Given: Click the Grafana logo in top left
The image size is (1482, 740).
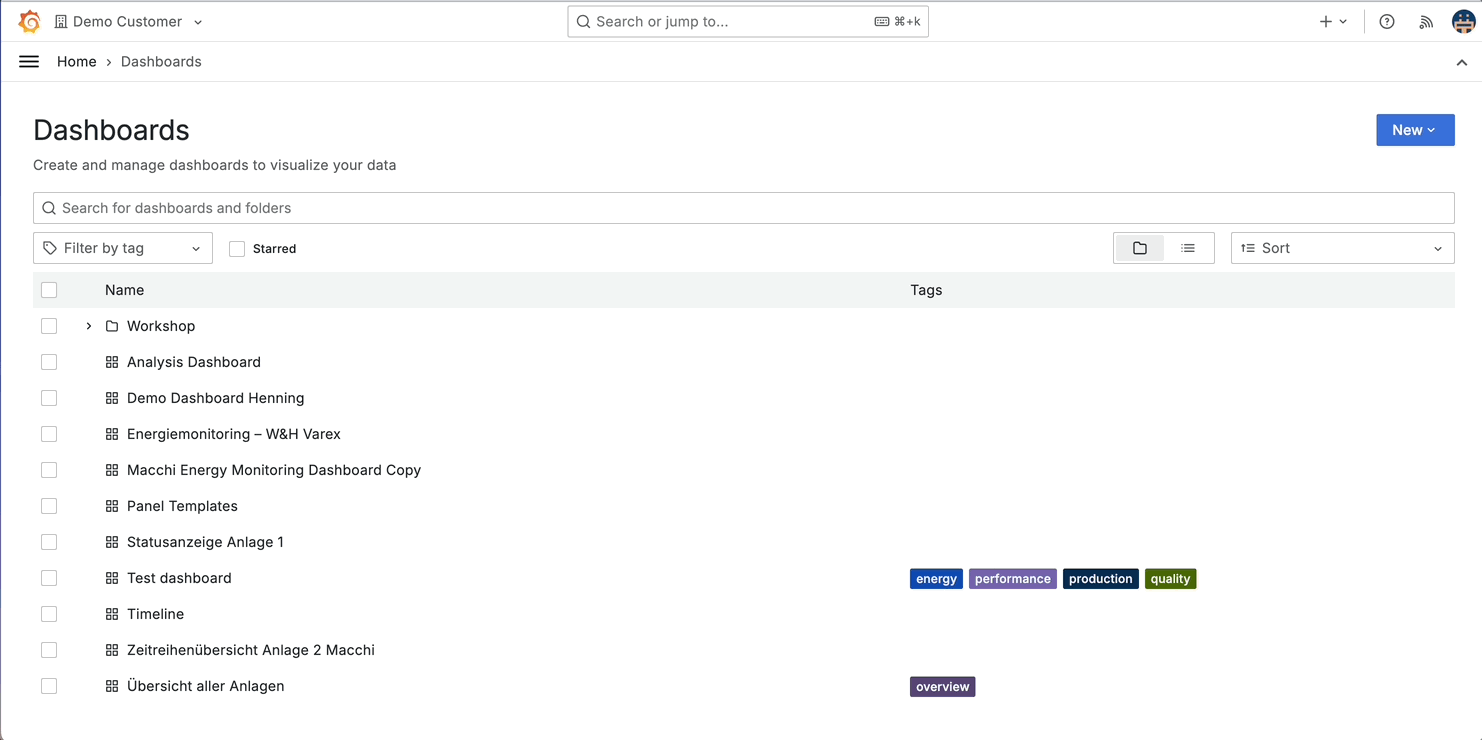Looking at the screenshot, I should pos(29,20).
